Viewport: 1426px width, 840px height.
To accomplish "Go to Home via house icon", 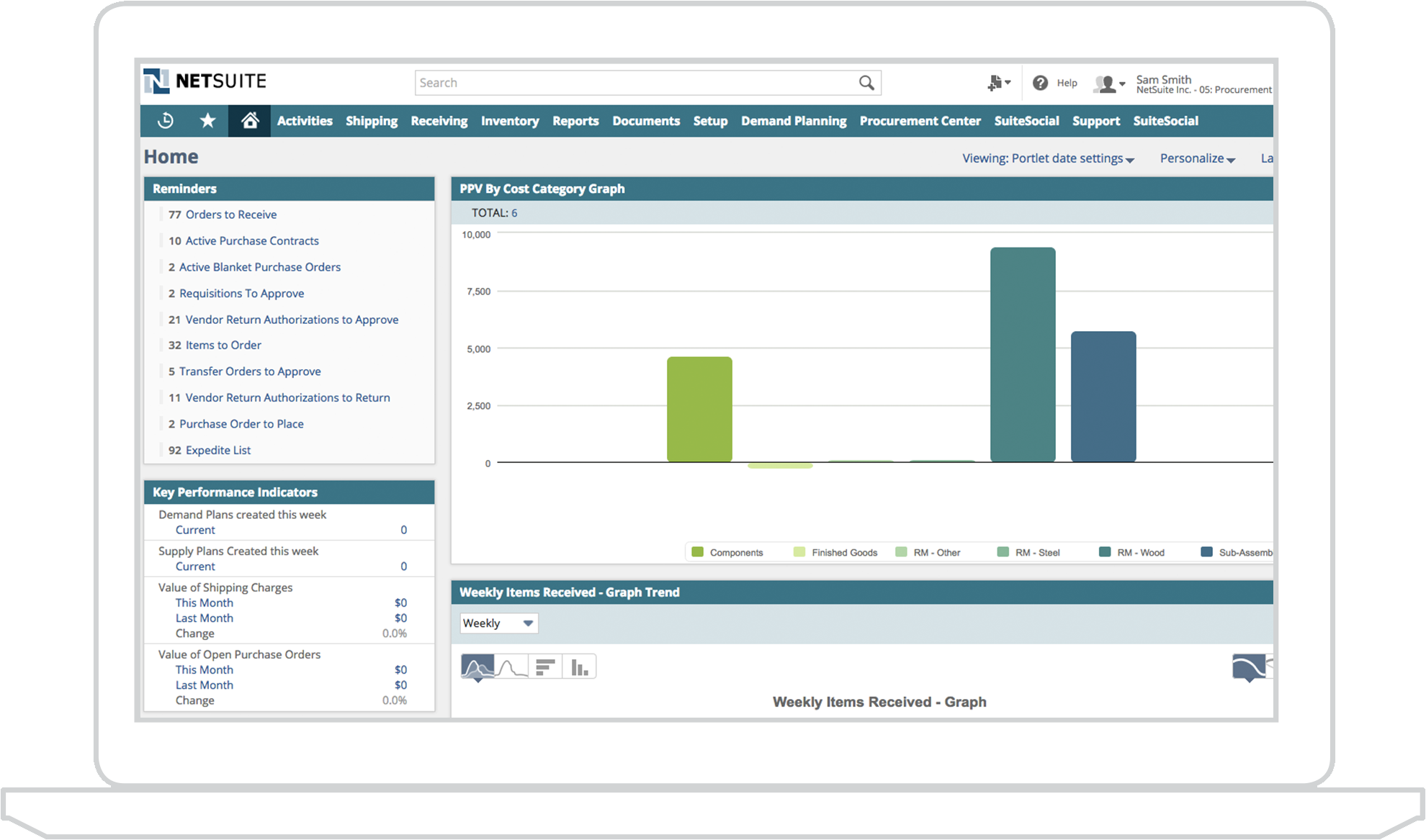I will pos(250,121).
